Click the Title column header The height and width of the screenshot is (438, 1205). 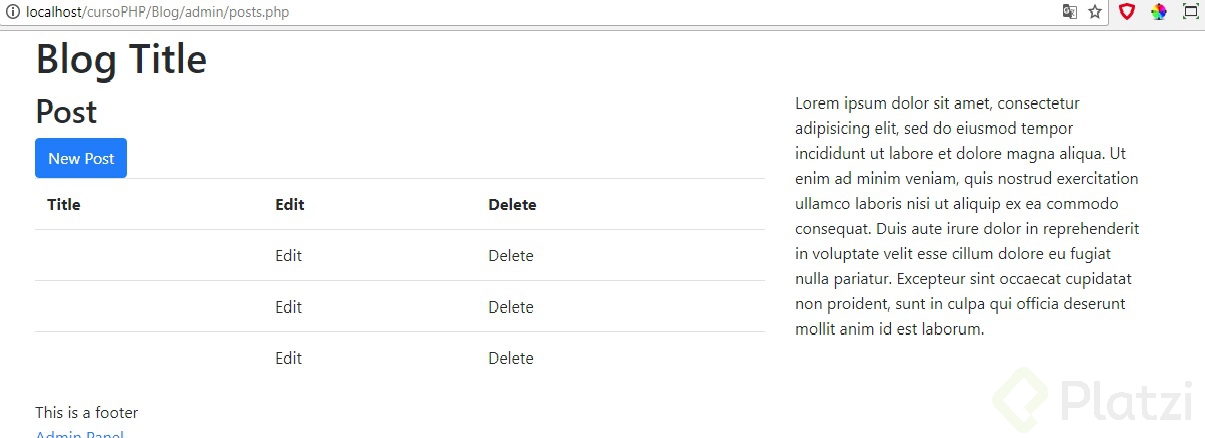[64, 205]
